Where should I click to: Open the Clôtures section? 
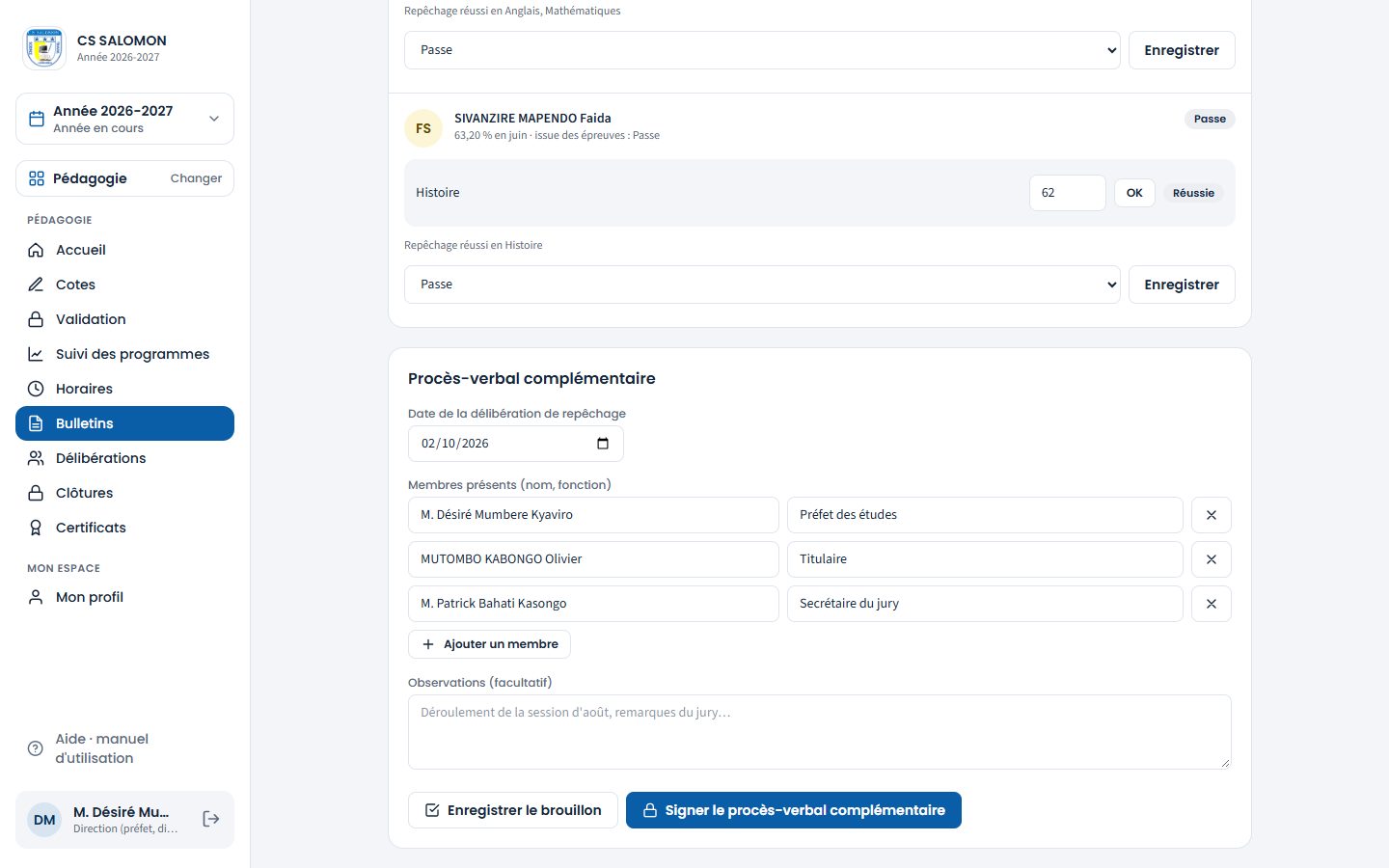124,493
